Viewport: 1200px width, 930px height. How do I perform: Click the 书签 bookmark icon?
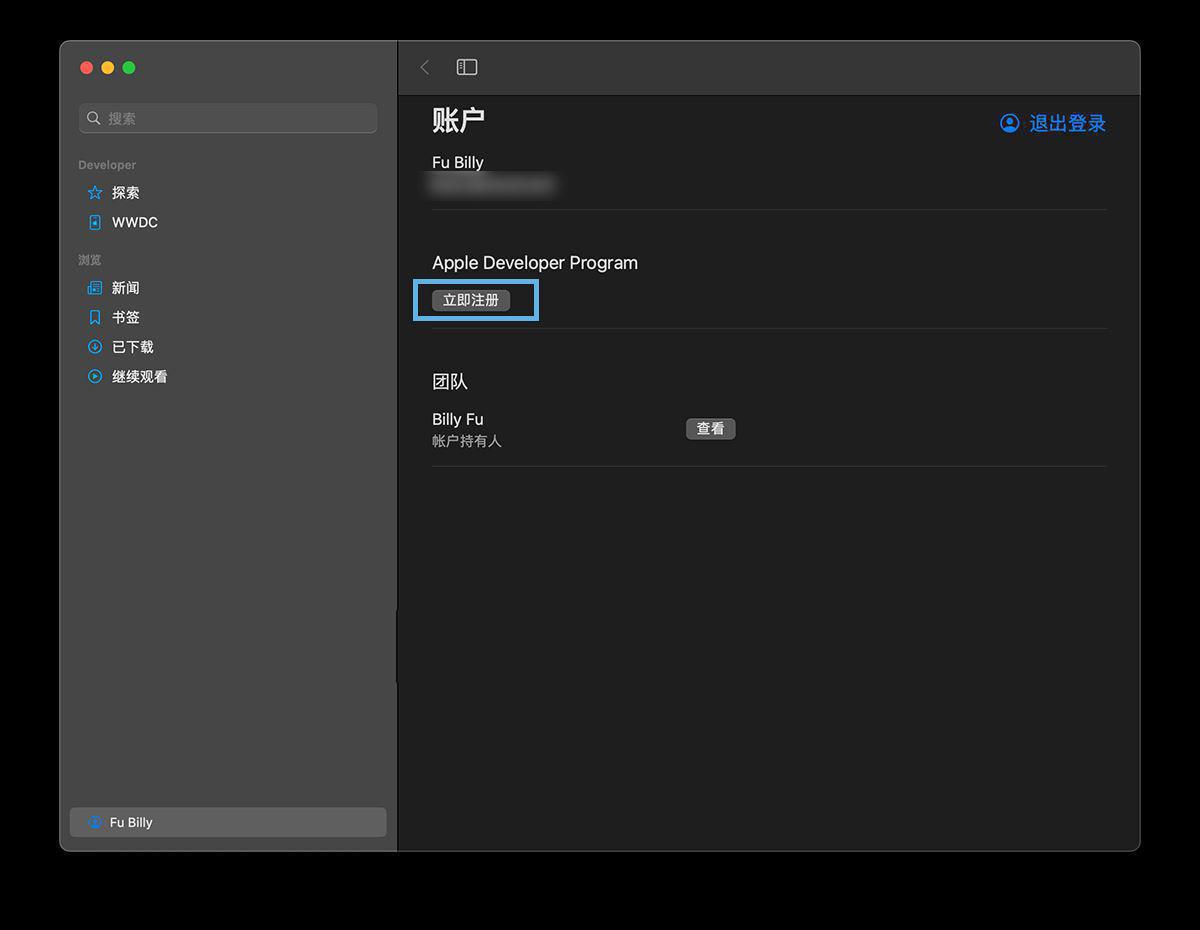point(95,317)
